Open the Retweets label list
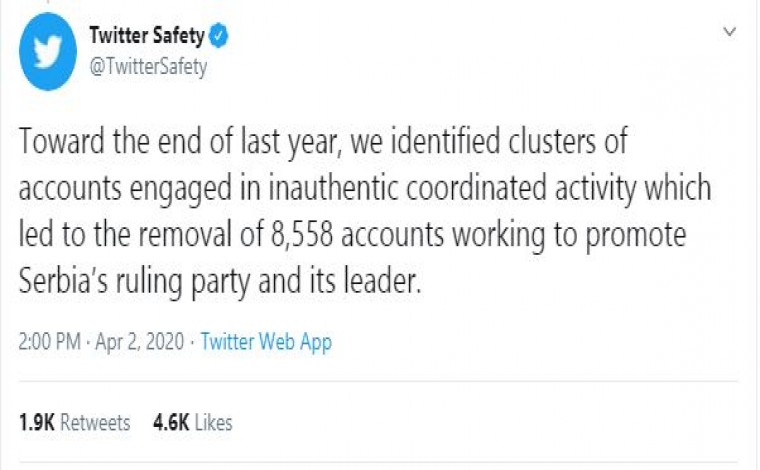760x470 pixels. tap(95, 423)
